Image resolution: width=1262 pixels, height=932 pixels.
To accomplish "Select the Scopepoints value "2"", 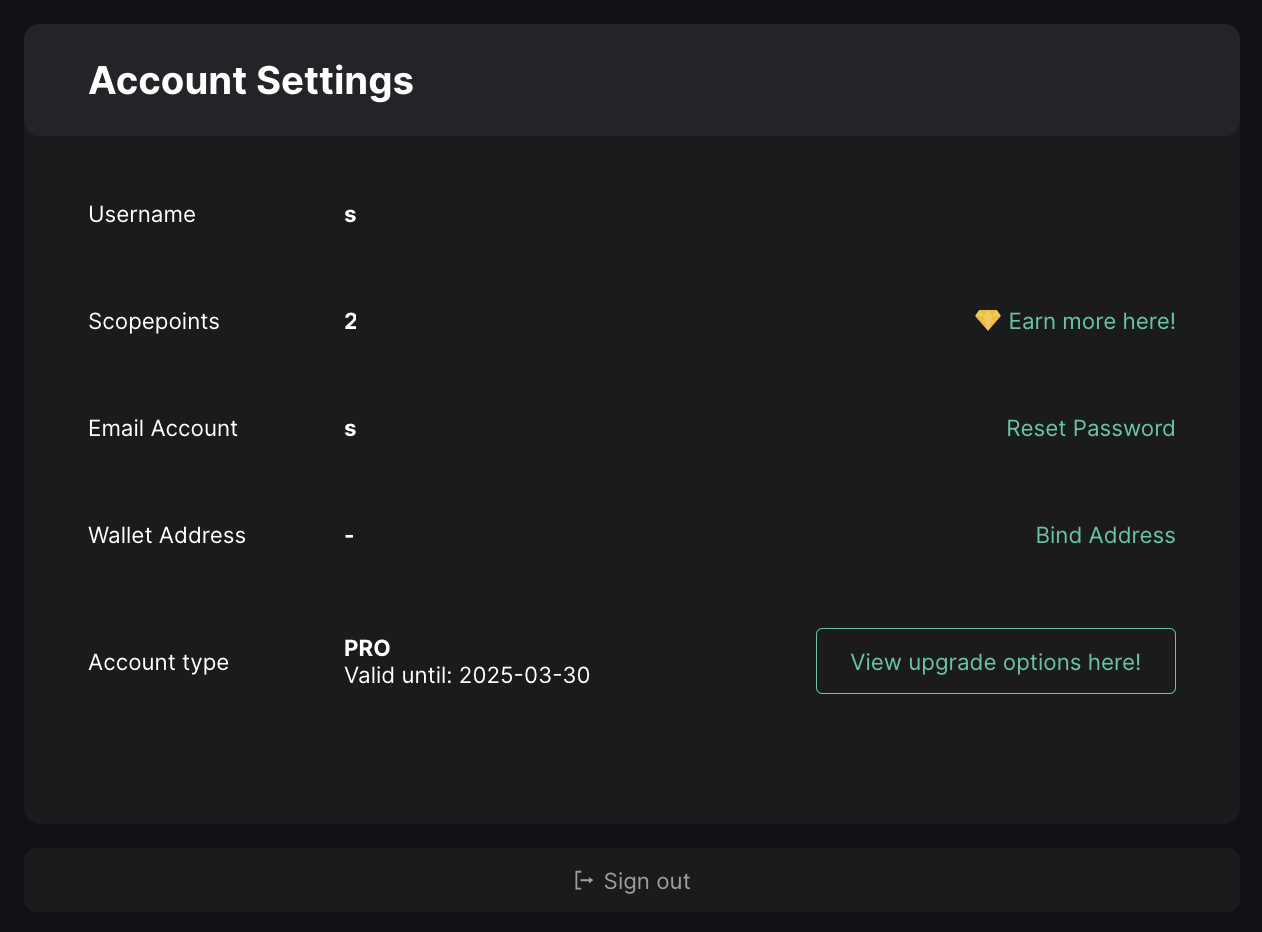I will pyautogui.click(x=350, y=321).
